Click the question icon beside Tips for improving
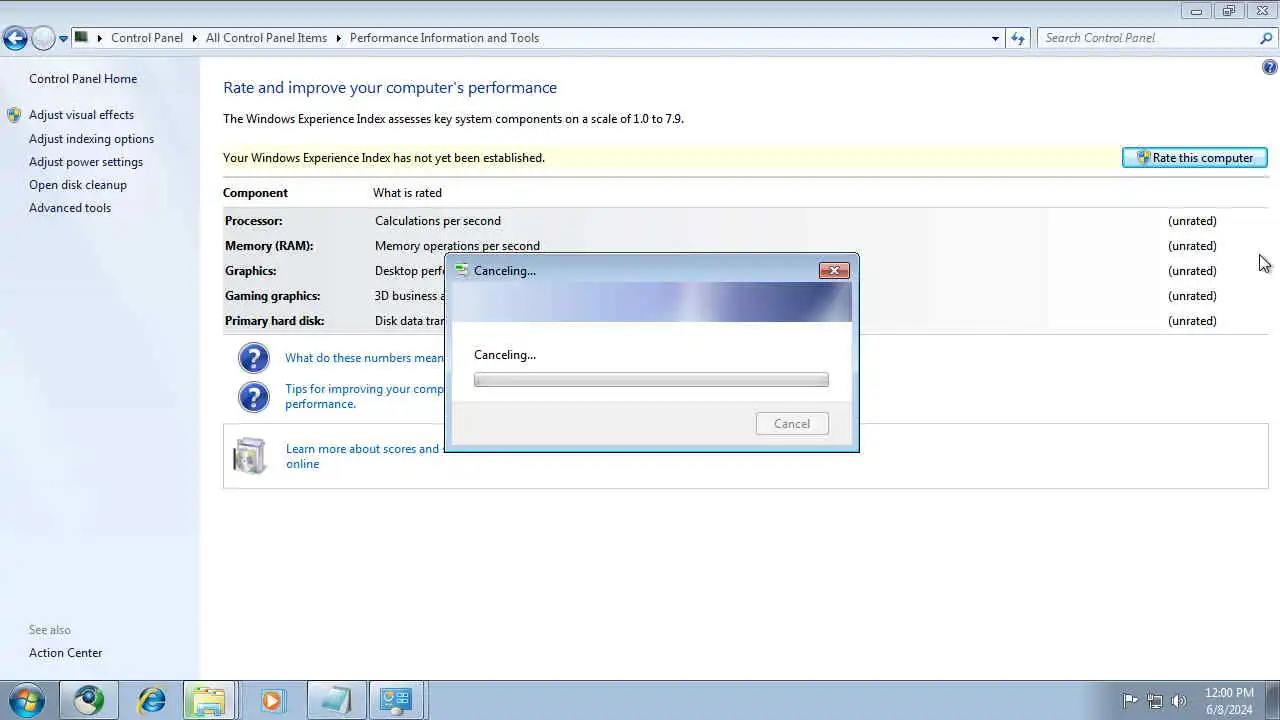The height and width of the screenshot is (720, 1280). pos(254,396)
